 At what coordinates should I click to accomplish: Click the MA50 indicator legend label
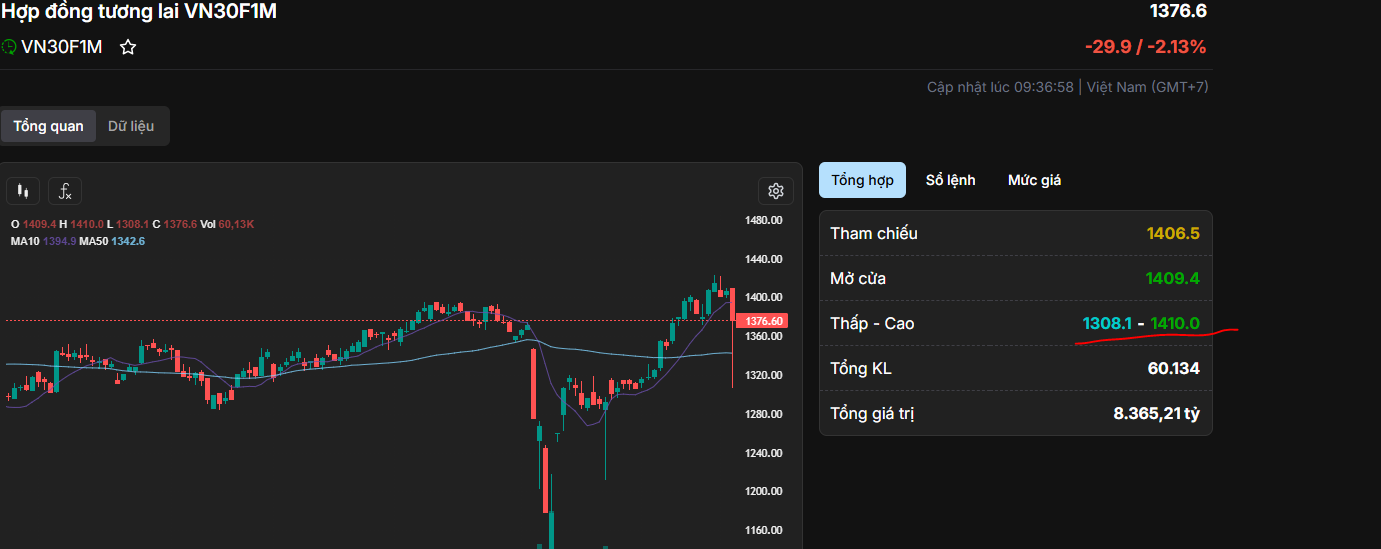click(94, 241)
